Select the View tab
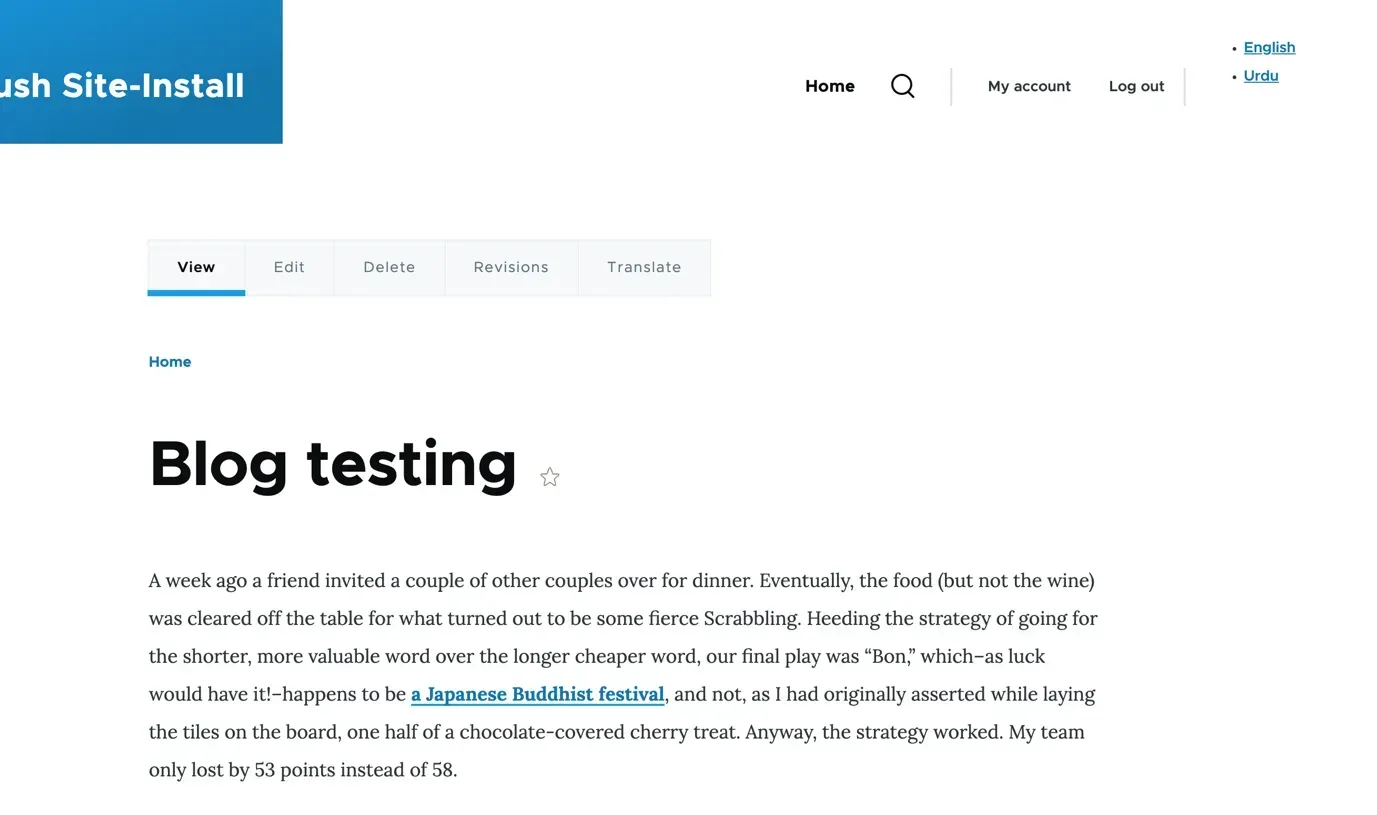The image size is (1377, 815). 196,267
